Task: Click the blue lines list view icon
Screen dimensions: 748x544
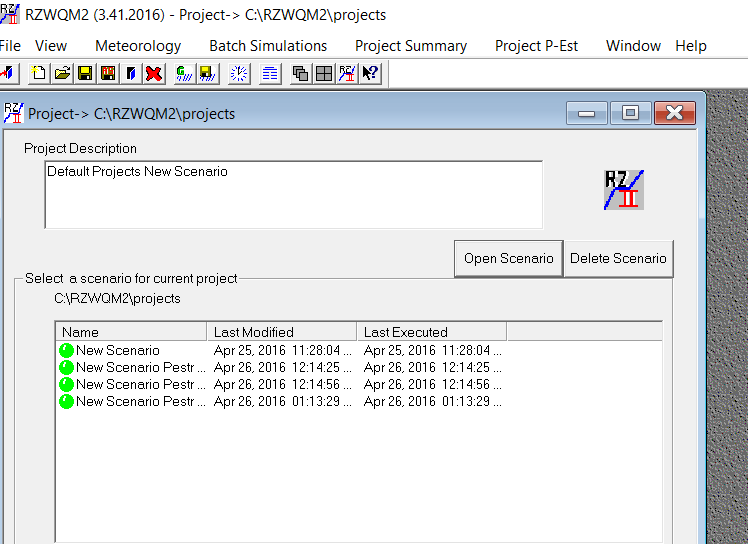Action: (x=270, y=73)
